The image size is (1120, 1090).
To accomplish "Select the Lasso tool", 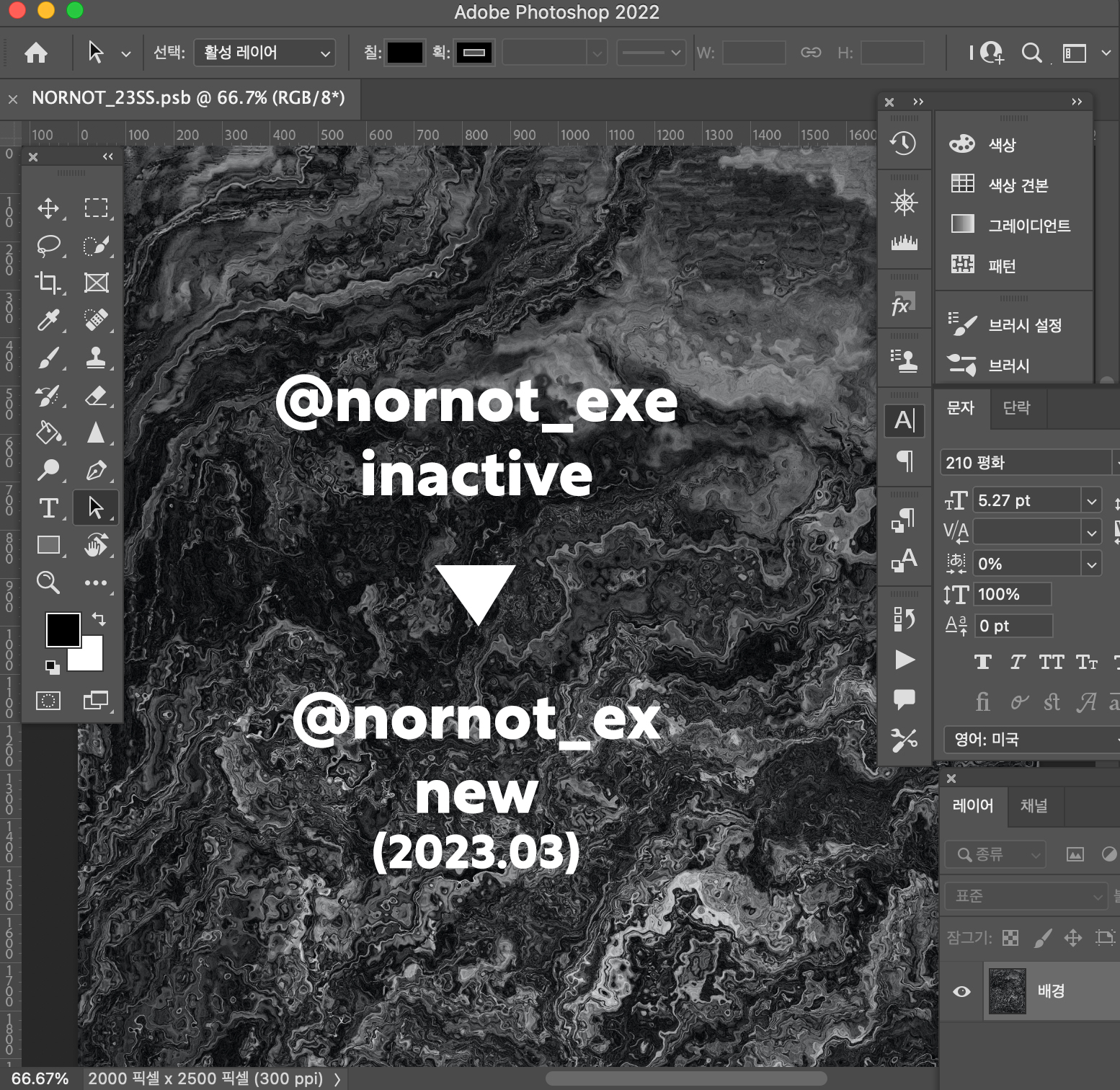I will [48, 246].
